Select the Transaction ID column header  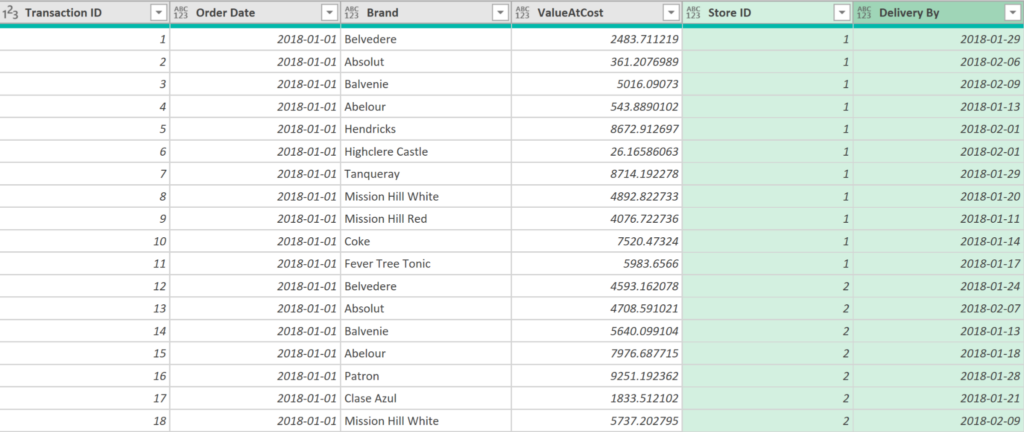coord(85,12)
